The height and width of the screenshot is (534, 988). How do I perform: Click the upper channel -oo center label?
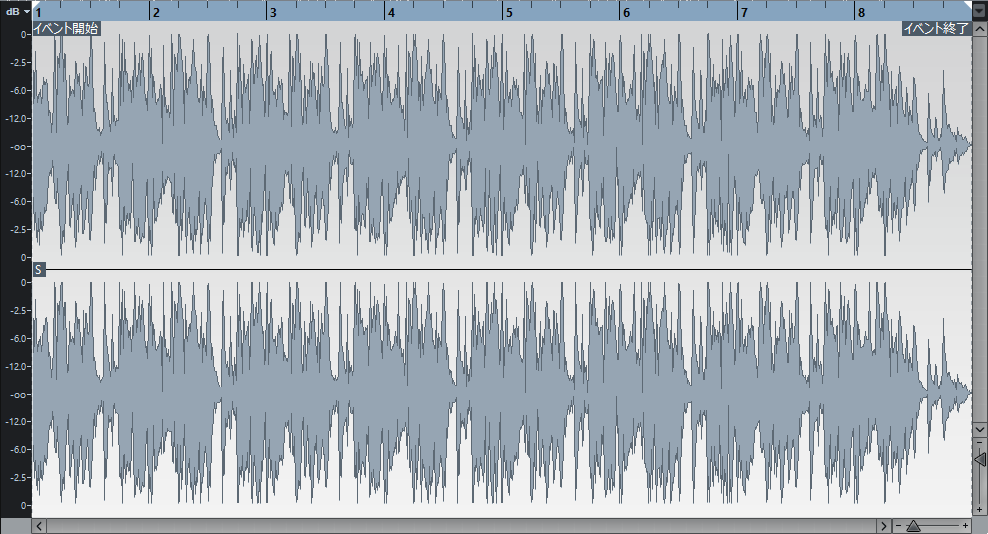point(20,146)
